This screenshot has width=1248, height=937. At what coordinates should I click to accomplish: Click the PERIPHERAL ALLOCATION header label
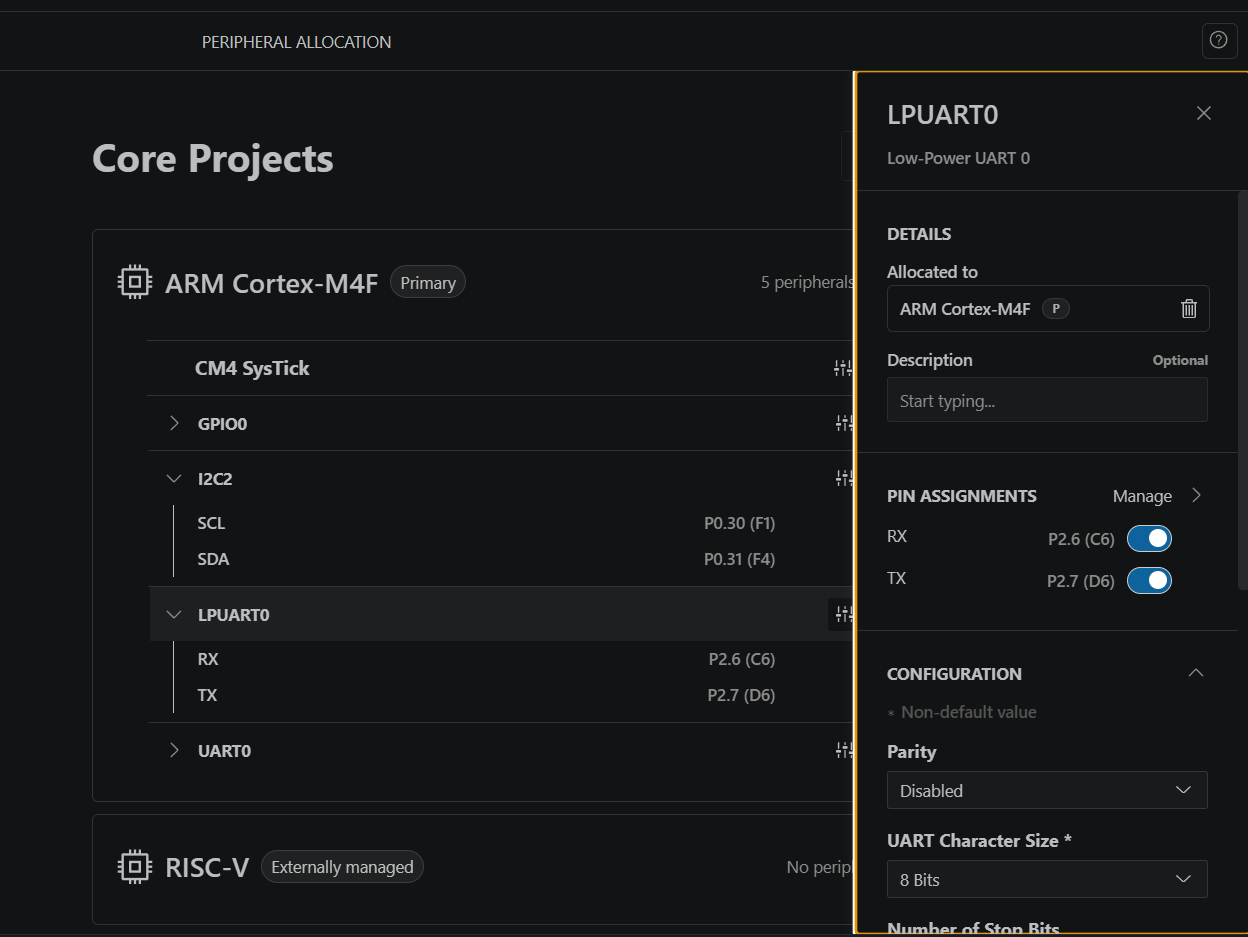[296, 42]
